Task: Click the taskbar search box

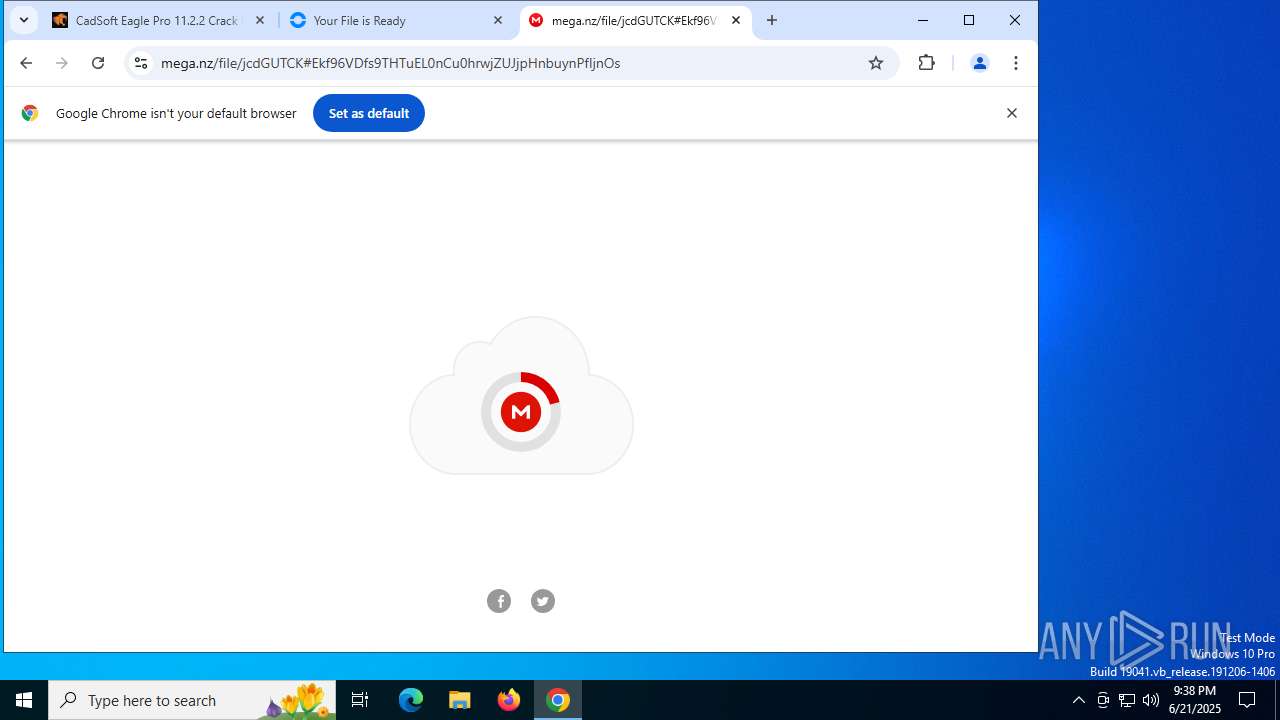Action: coord(192,700)
